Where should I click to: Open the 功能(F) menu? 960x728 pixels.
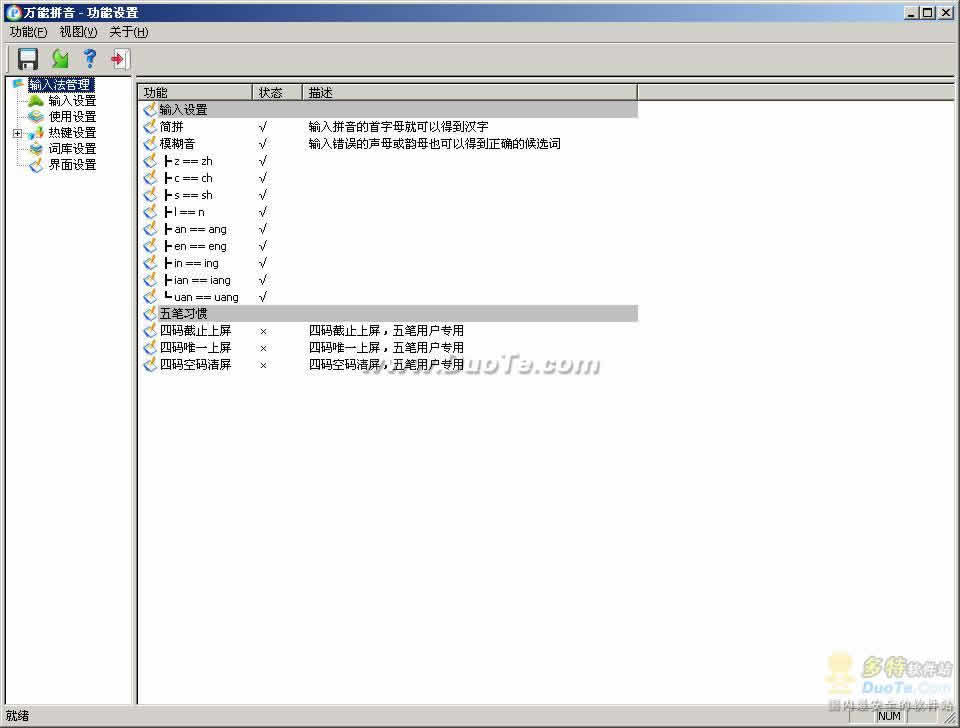click(x=28, y=32)
